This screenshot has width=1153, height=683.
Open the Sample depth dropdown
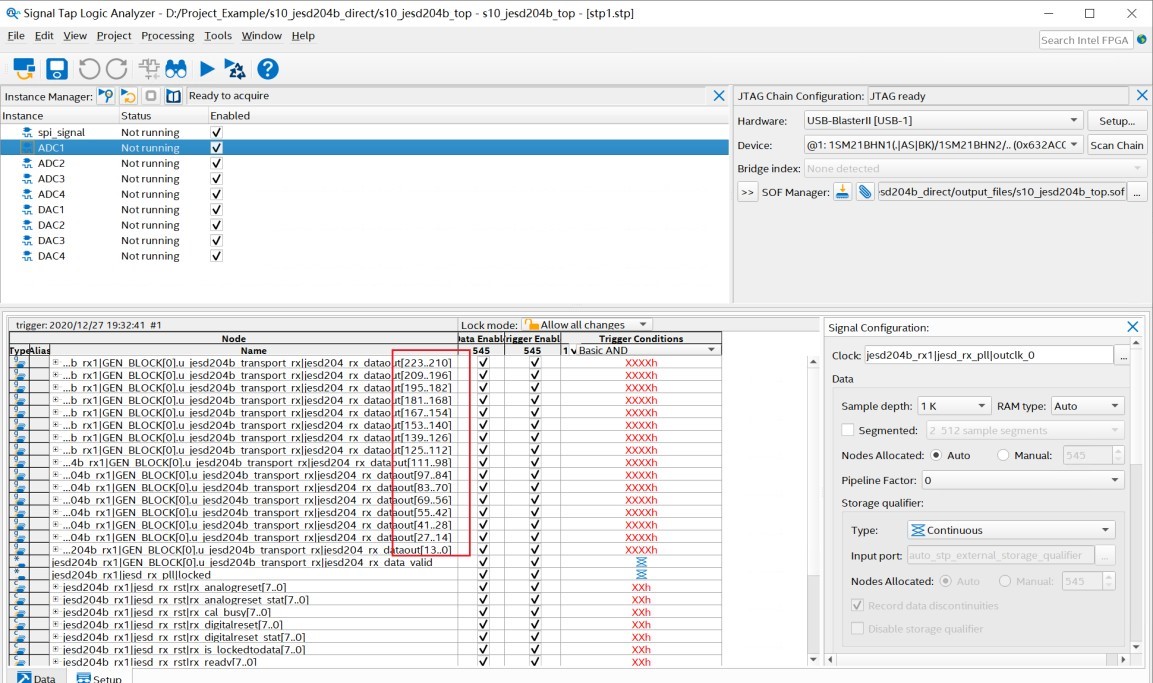[954, 406]
